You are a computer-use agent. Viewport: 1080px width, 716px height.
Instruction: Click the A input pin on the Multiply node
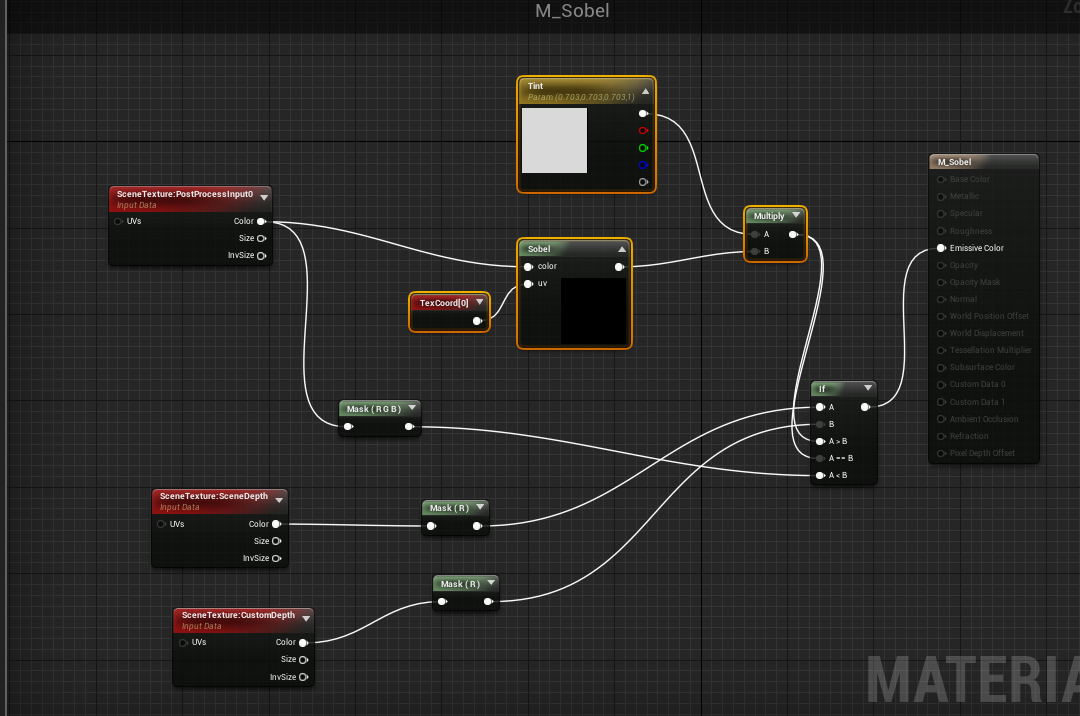pyautogui.click(x=755, y=232)
